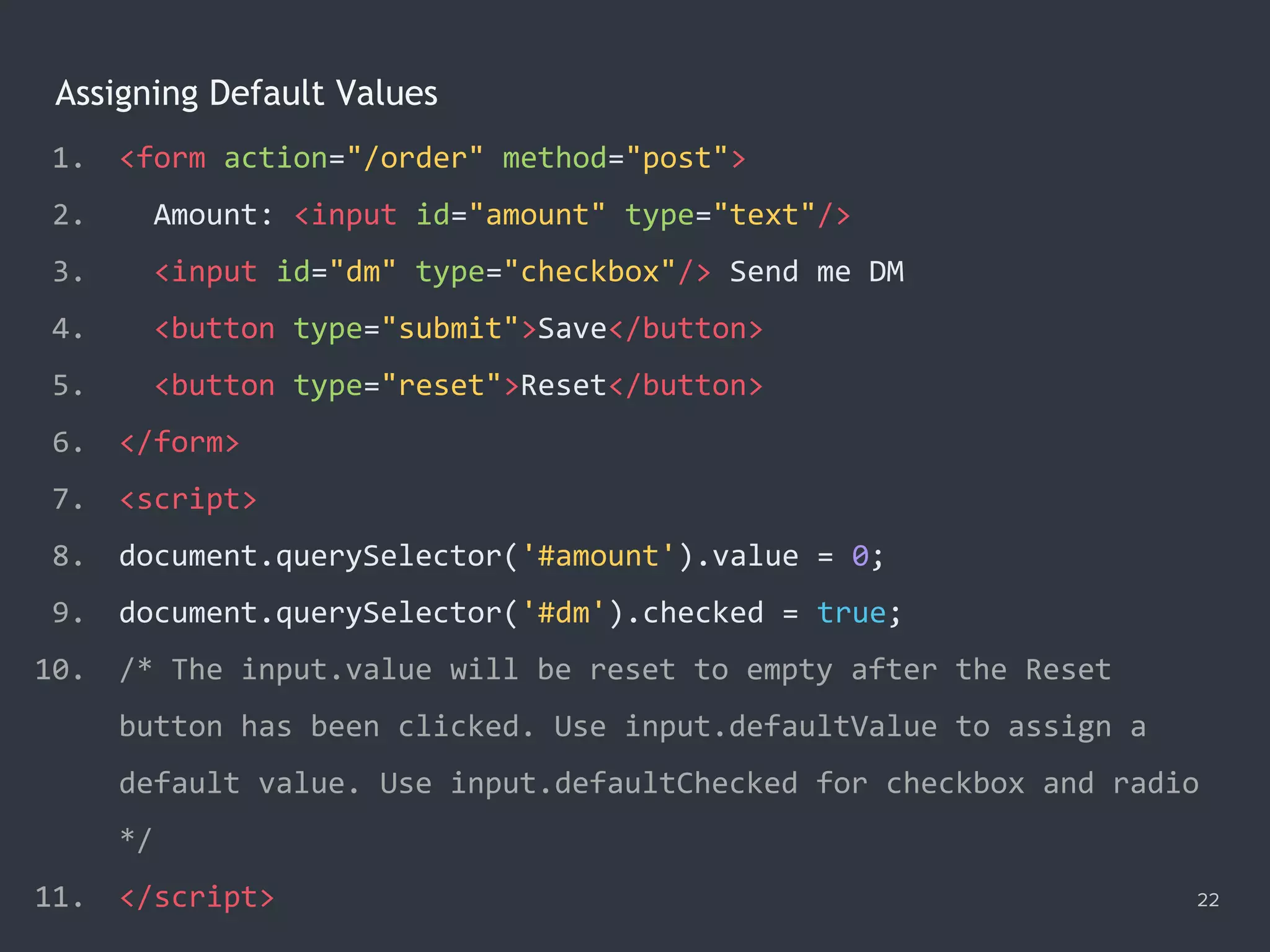The image size is (1270, 952).
Task: Click the 'Reset' button label in code
Action: (563, 386)
